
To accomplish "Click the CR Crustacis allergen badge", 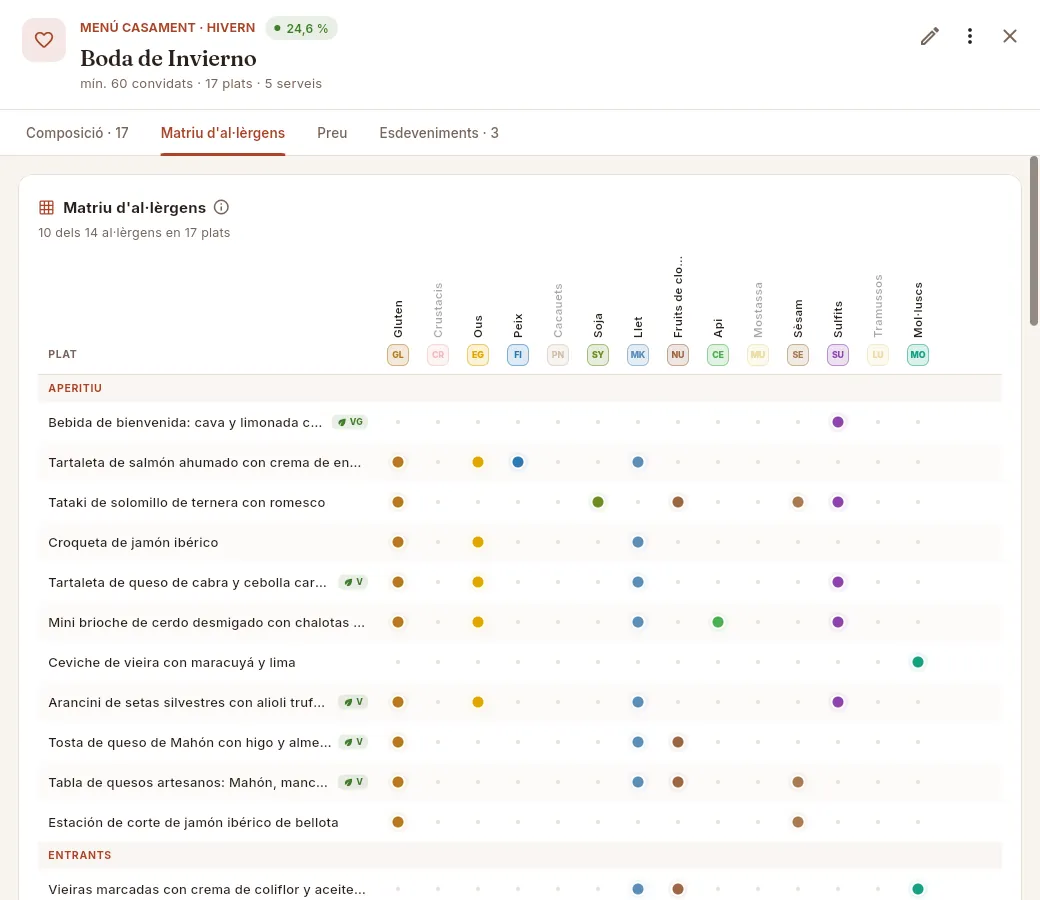I will click(438, 355).
